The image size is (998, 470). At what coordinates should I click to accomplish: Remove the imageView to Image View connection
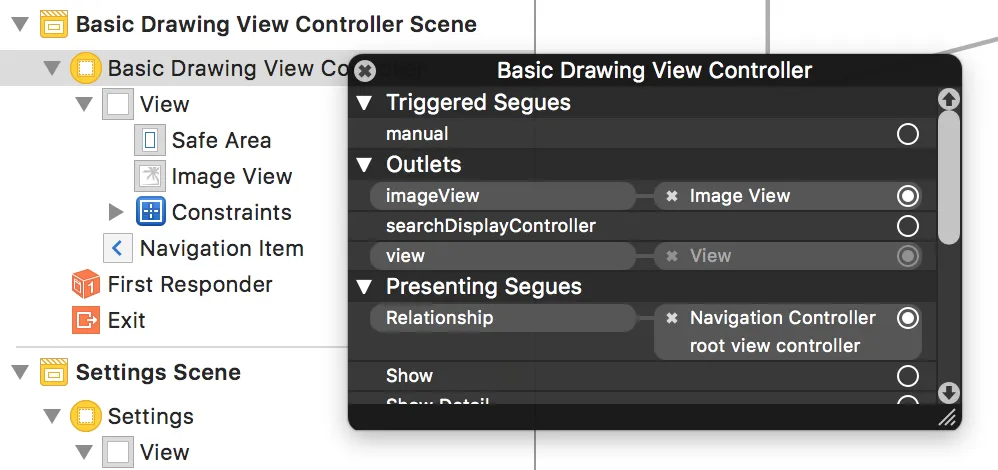click(x=672, y=196)
